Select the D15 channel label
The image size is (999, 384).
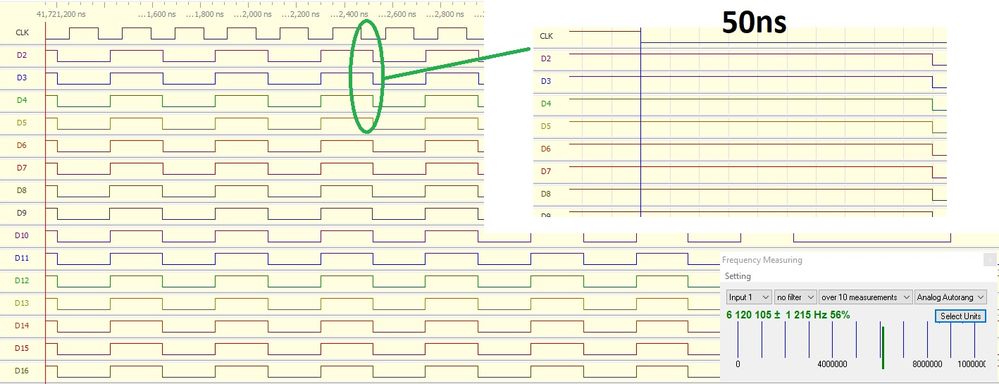point(22,348)
